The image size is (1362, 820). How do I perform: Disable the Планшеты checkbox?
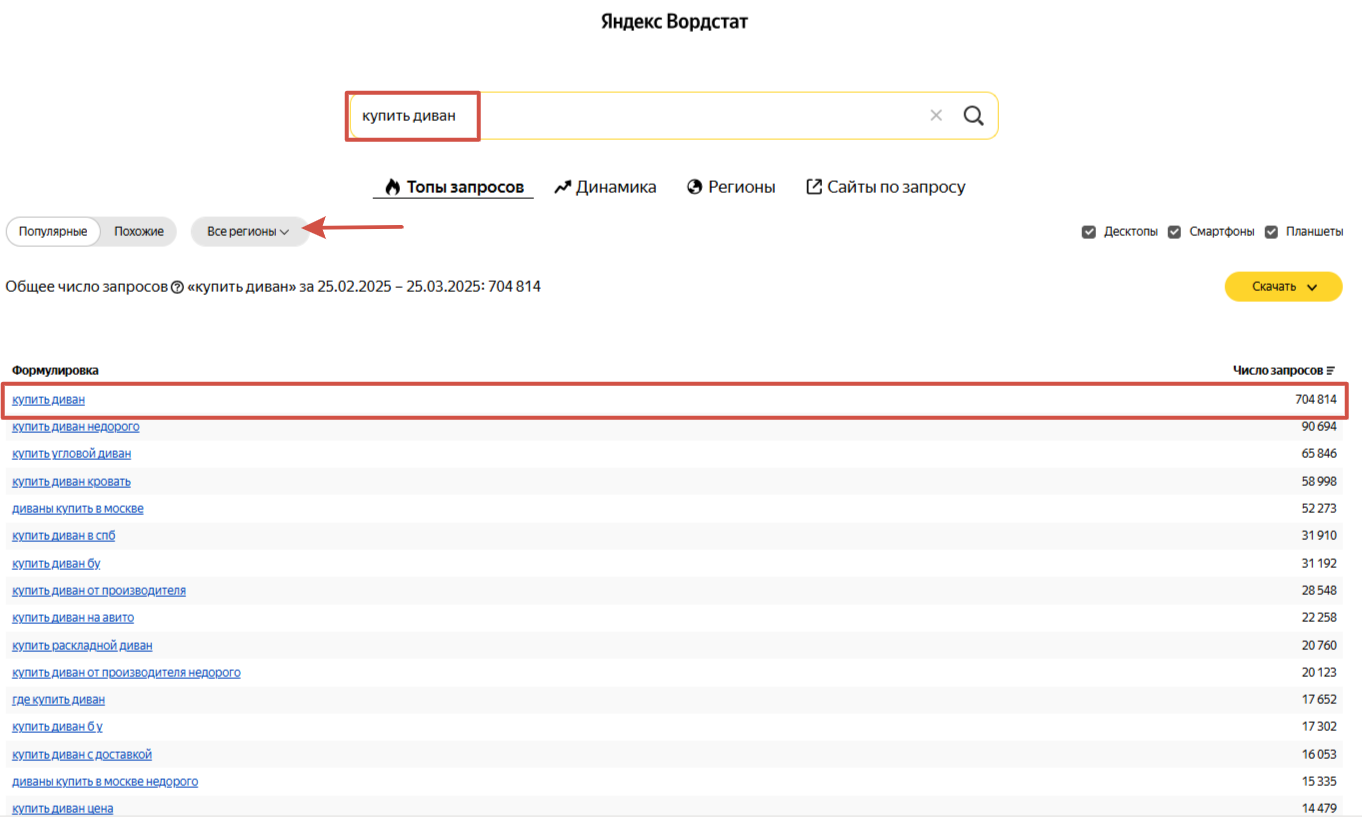pos(1271,232)
